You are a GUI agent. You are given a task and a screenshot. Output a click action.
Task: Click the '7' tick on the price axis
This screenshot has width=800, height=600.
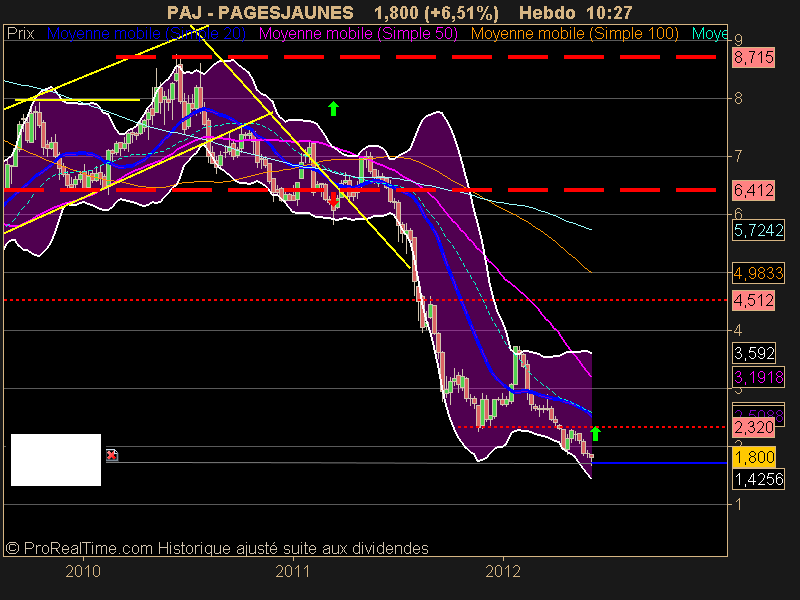click(738, 156)
